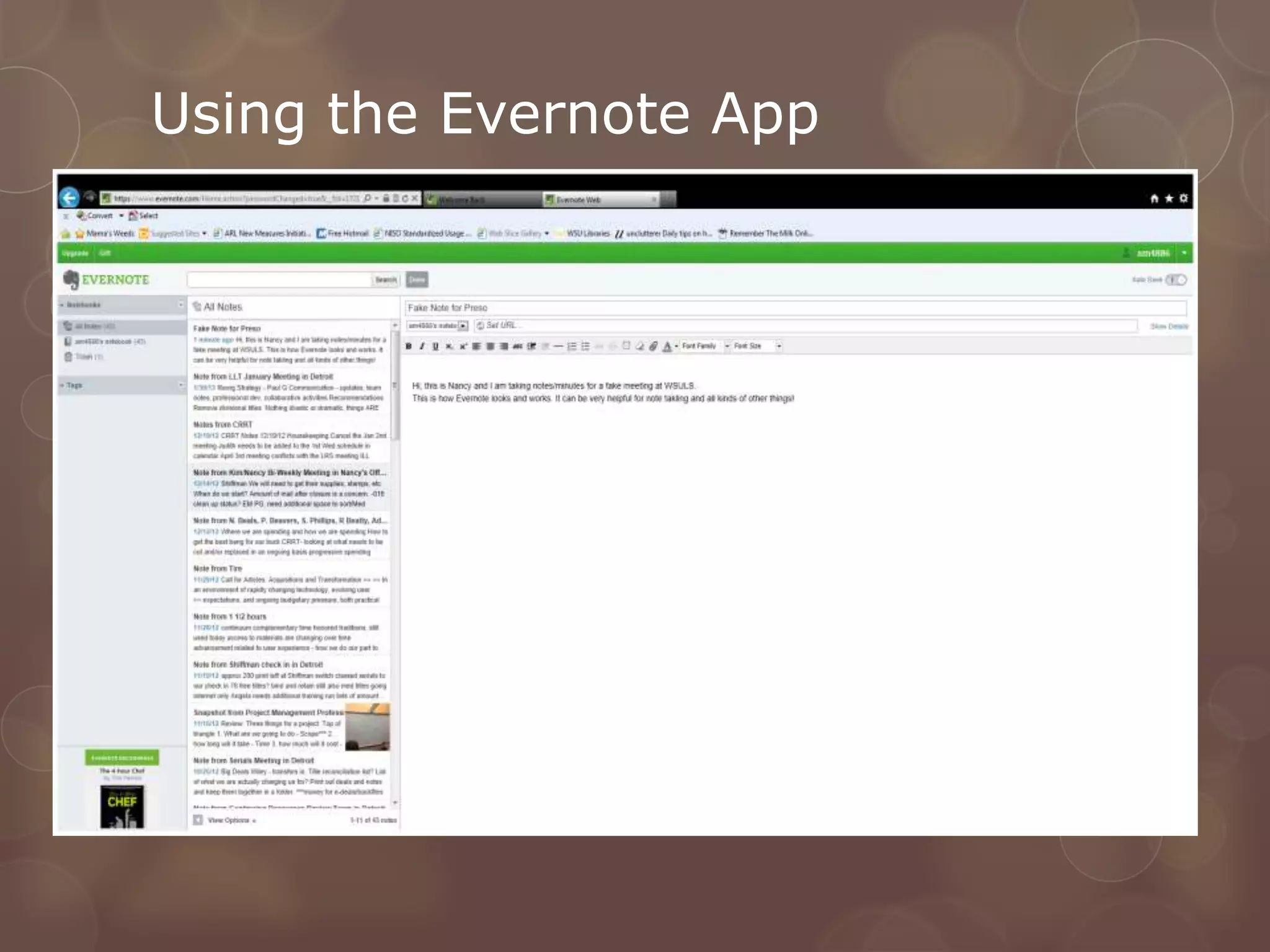Click the Set URL field

pyautogui.click(x=806, y=325)
